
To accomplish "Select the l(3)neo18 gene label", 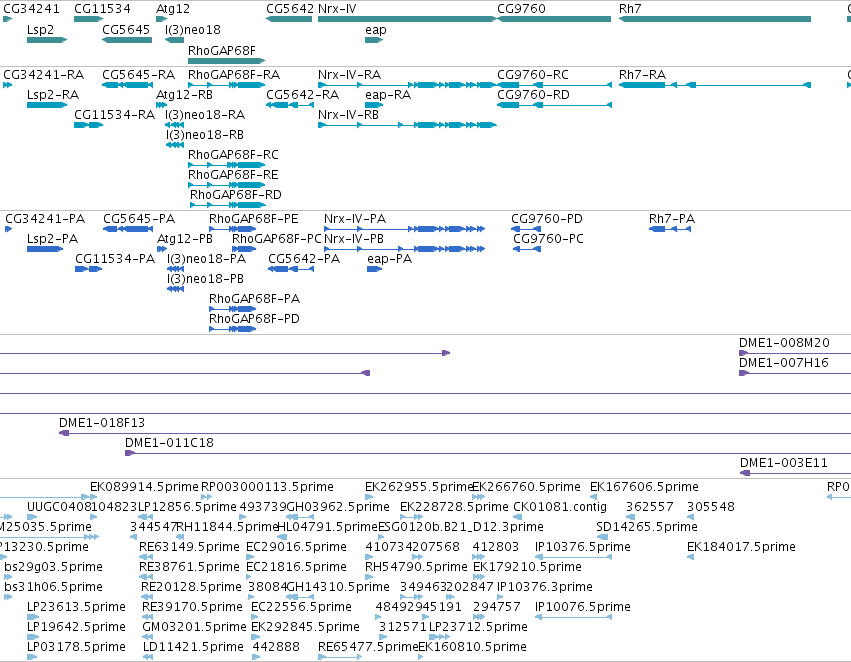I will pos(193,29).
